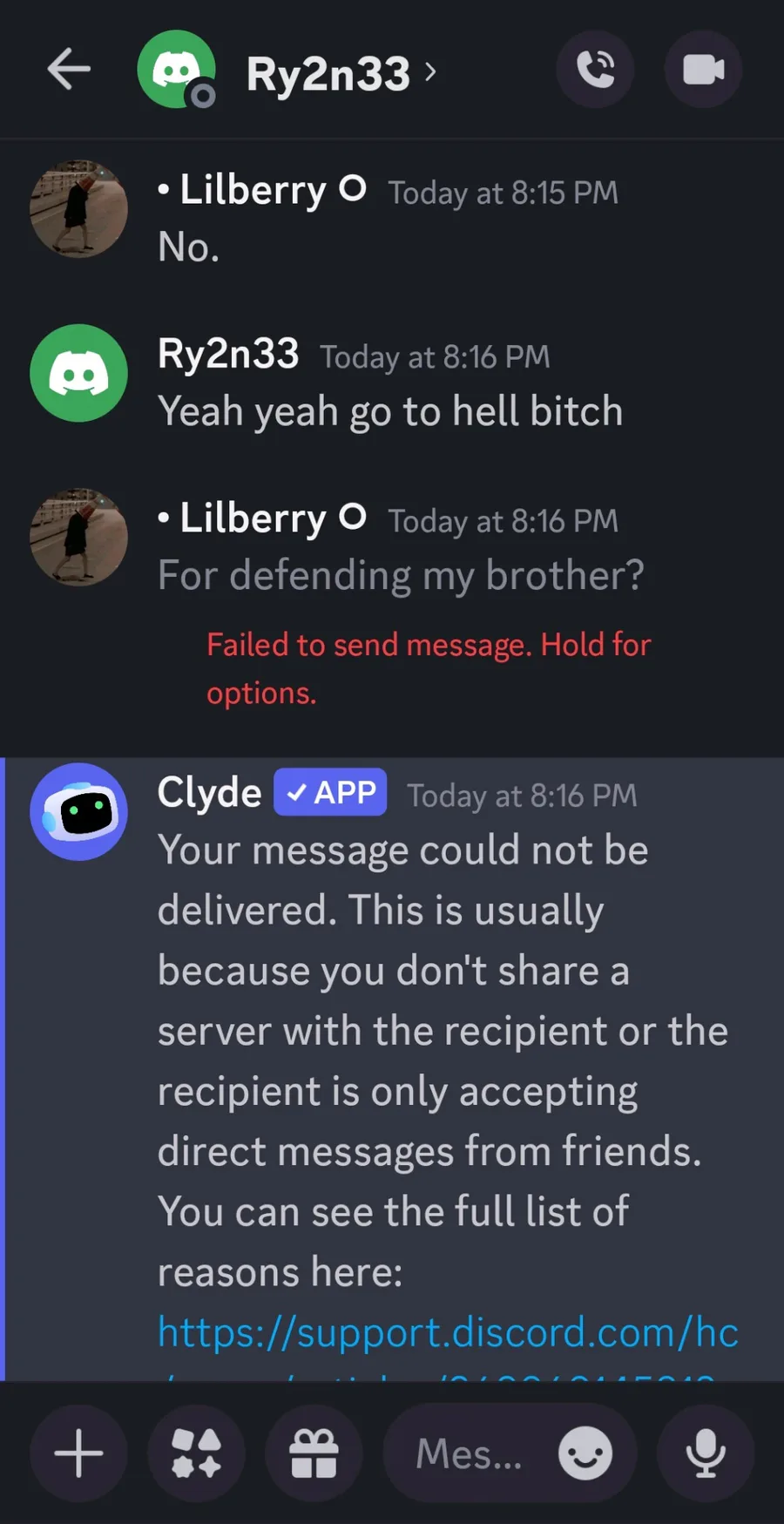784x1524 pixels.
Task: Open the plus attachment menu
Action: pos(79,1453)
